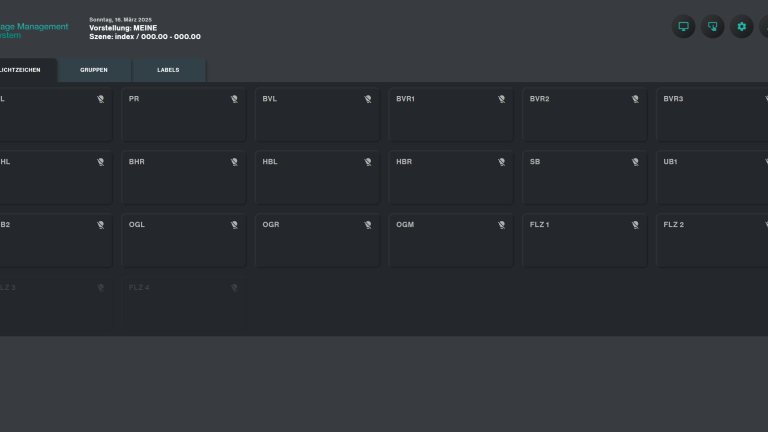The height and width of the screenshot is (432, 768).
Task: Toggle the status icon on OGM card
Action: coord(501,225)
